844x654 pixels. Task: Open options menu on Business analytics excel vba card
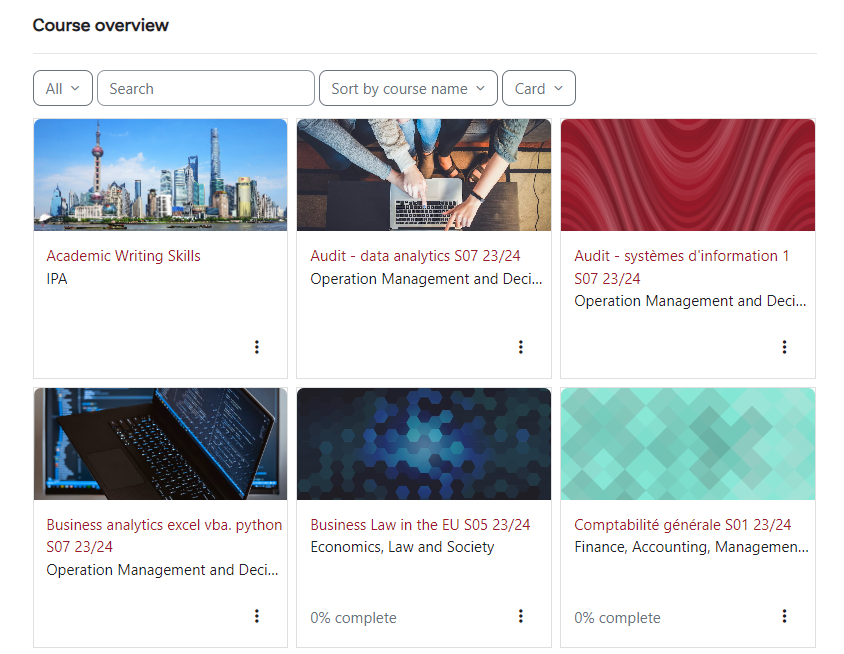coord(257,616)
